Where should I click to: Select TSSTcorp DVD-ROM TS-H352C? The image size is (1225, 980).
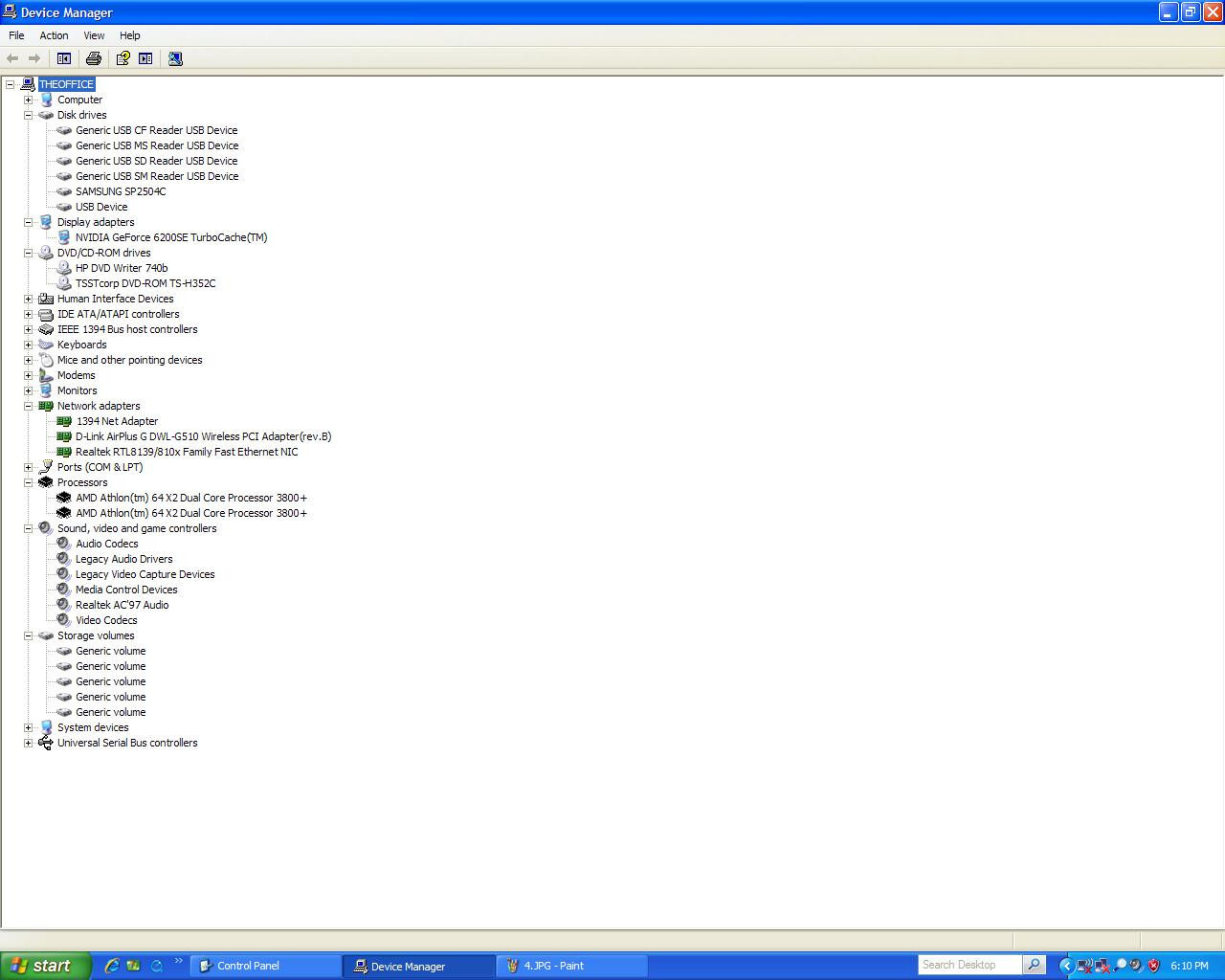coord(145,283)
